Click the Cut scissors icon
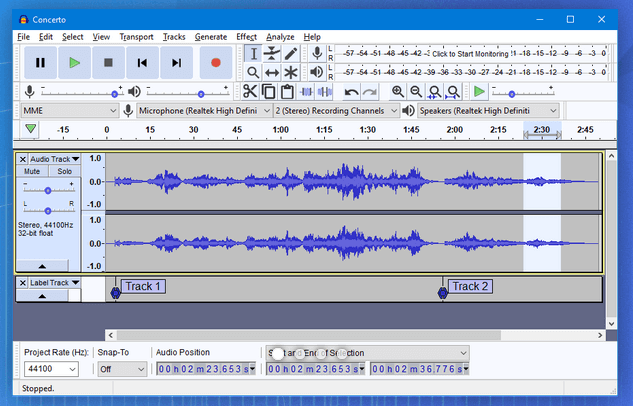Screen dimensions: 633x406 point(250,92)
